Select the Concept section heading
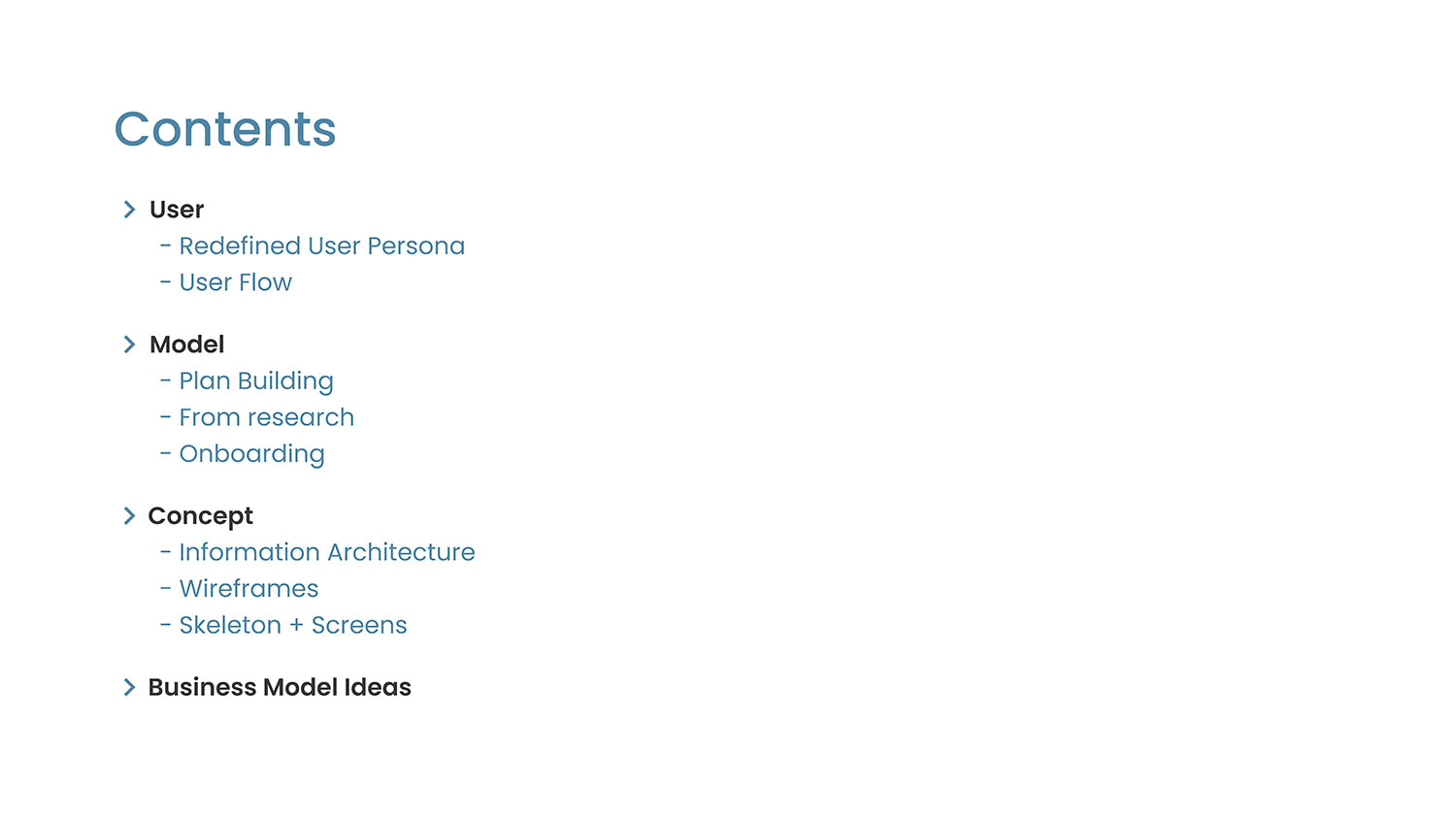The height and width of the screenshot is (819, 1456). point(200,516)
